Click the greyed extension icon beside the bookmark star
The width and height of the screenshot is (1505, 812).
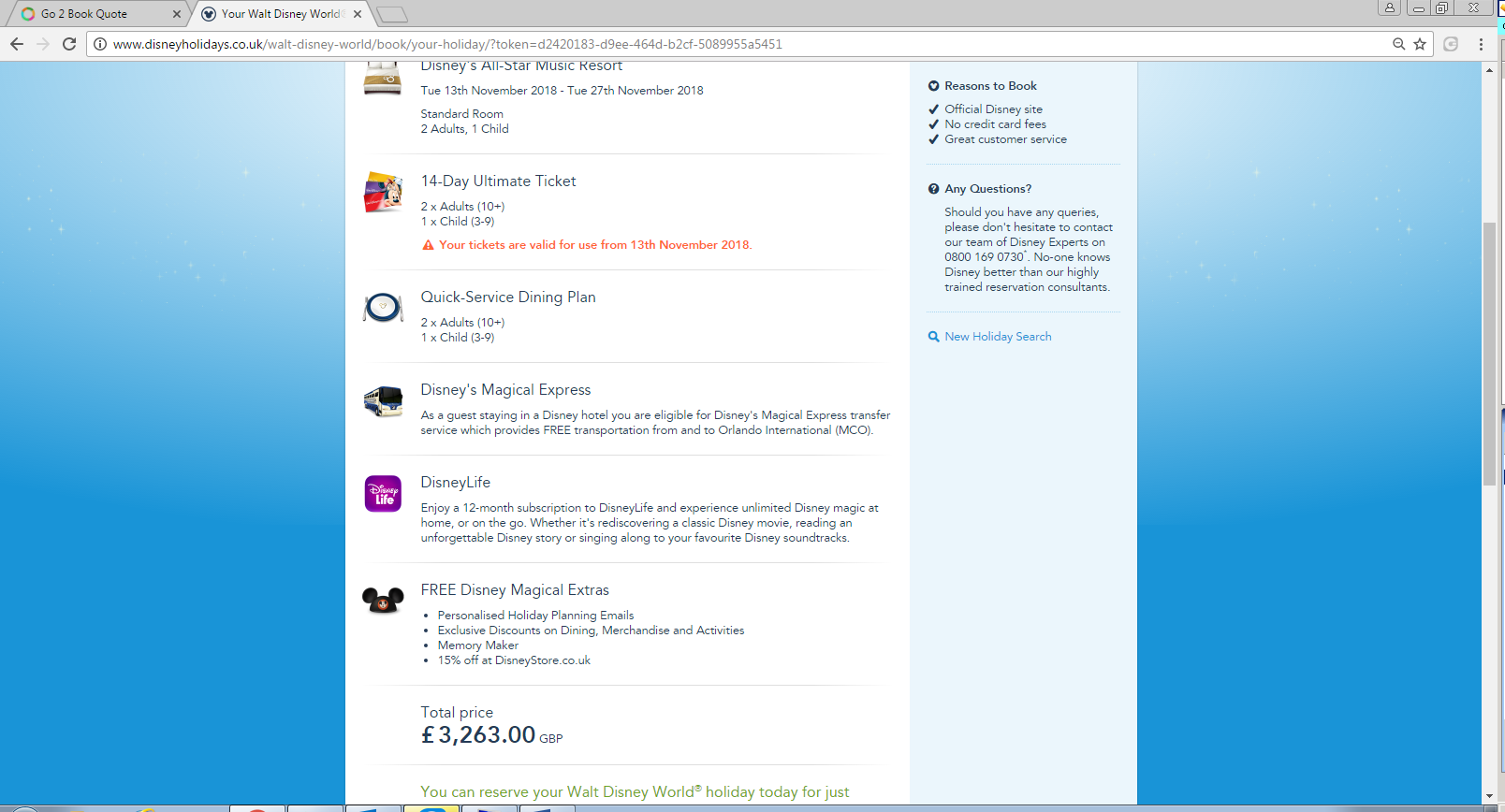[x=1451, y=44]
